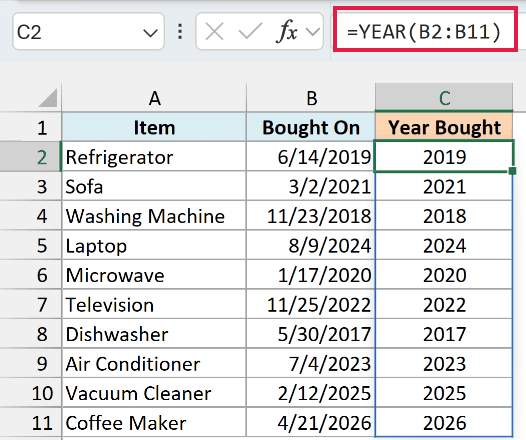The height and width of the screenshot is (440, 526).
Task: Click the date cell 5/30/2017
Action: pos(311,334)
